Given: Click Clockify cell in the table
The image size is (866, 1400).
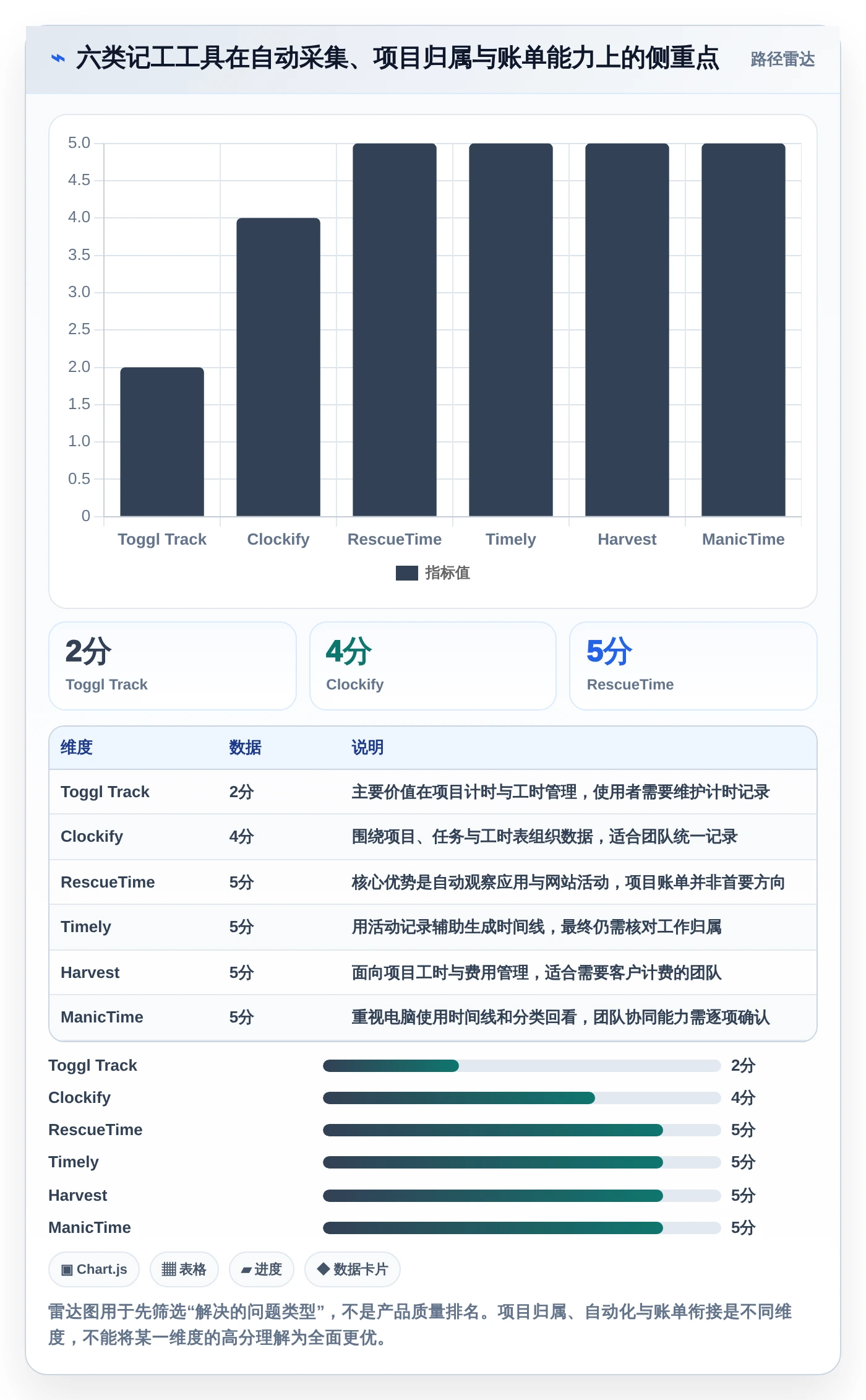Looking at the screenshot, I should tap(92, 837).
